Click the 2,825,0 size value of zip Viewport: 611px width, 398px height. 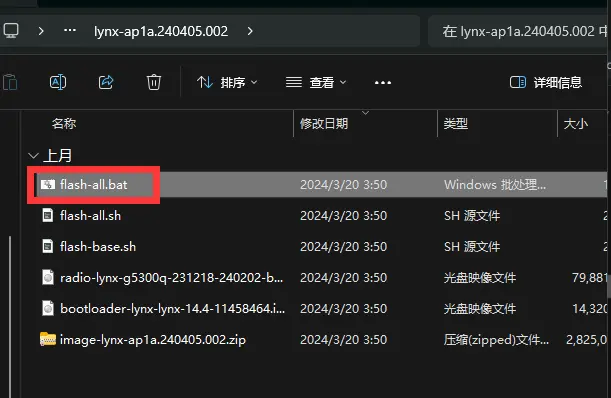pos(587,340)
